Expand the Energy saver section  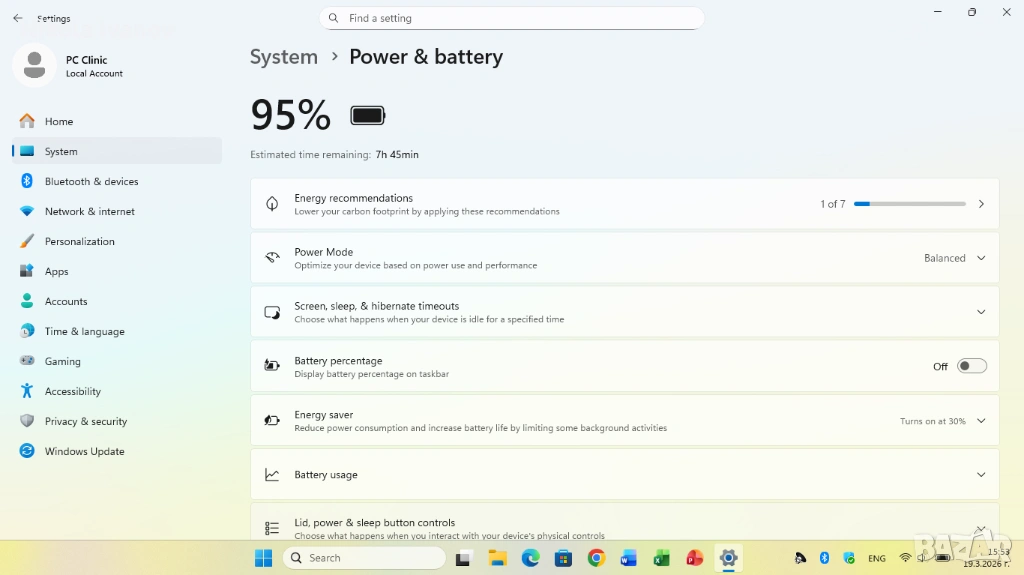(980, 421)
